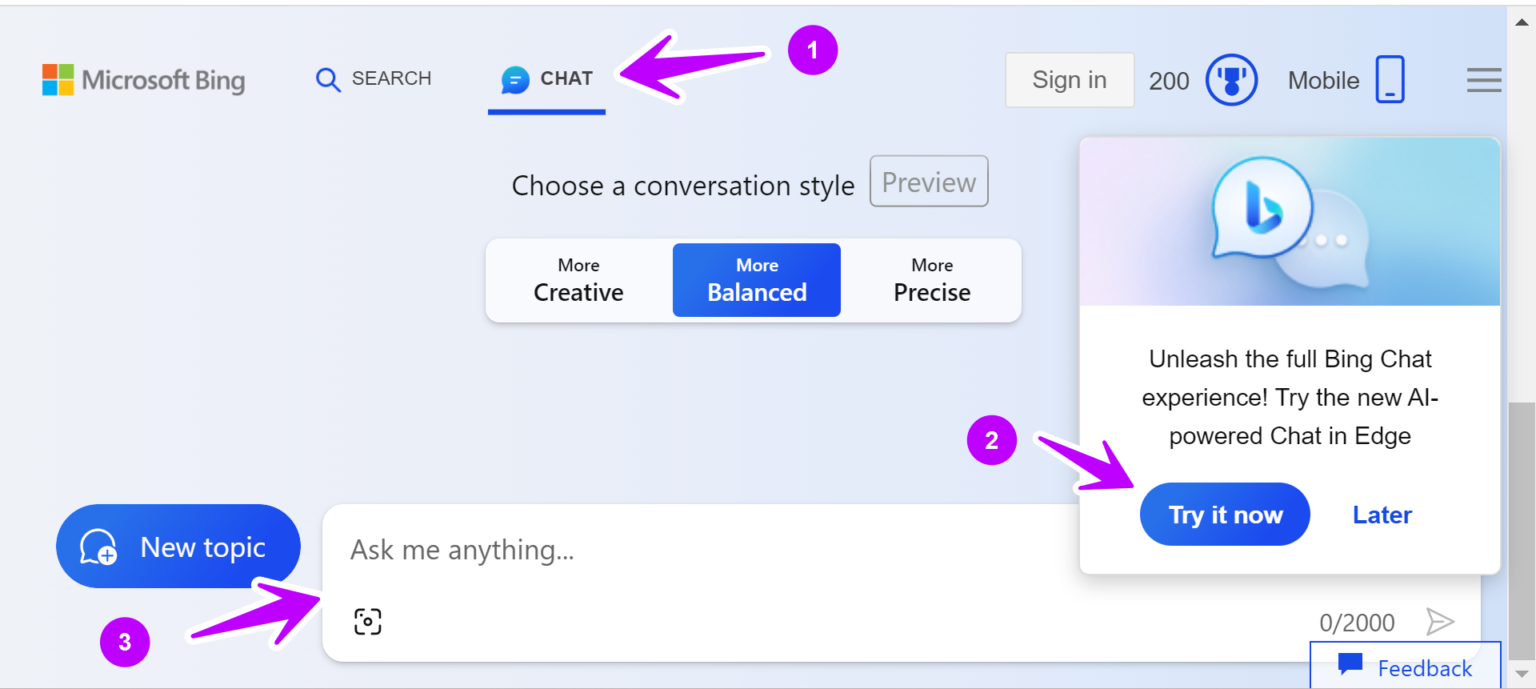This screenshot has width=1536, height=689.
Task: Click the send arrow icon
Action: tap(1439, 622)
